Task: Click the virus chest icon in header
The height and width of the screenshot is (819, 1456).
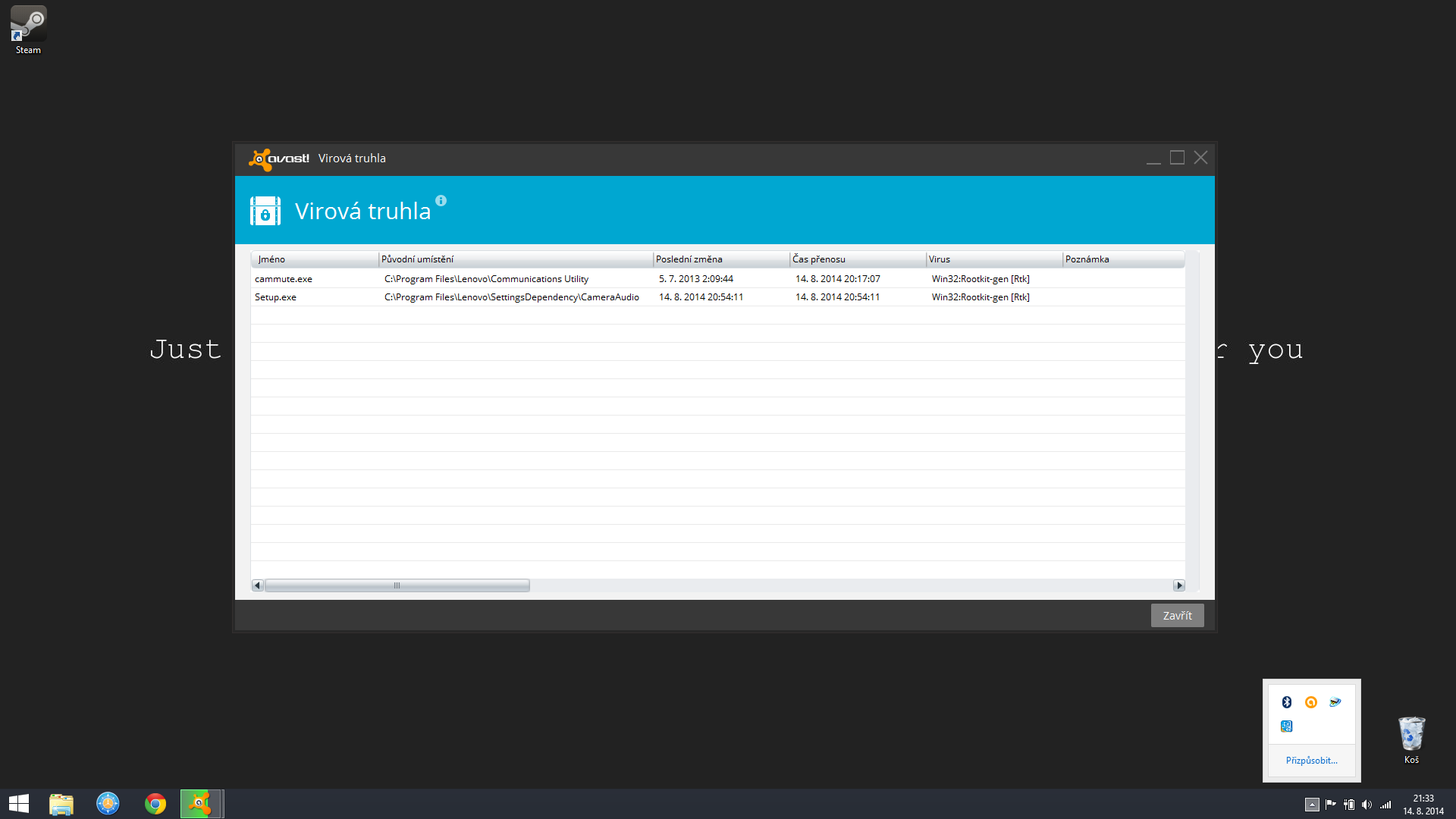Action: click(265, 211)
